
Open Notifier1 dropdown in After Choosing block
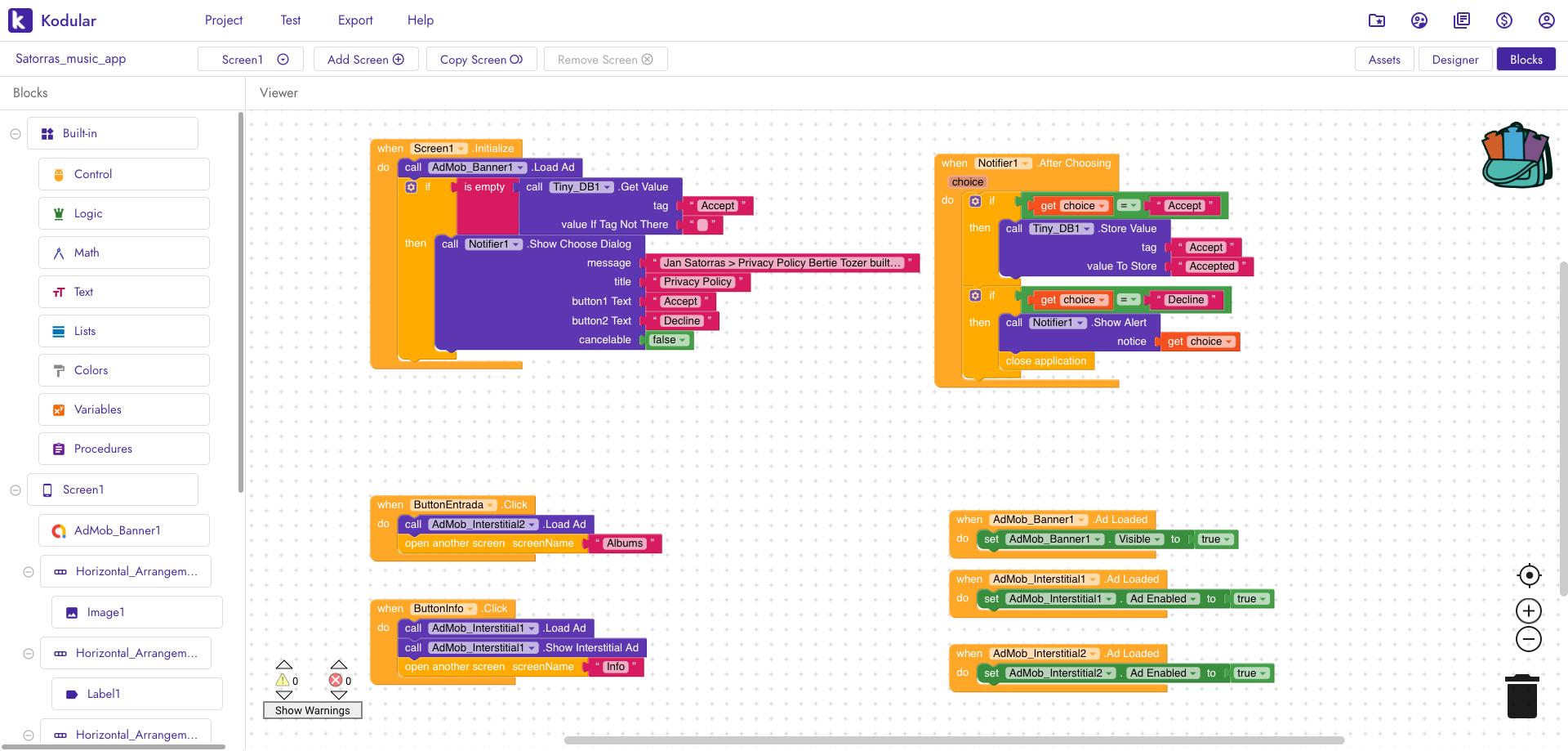(x=1004, y=163)
